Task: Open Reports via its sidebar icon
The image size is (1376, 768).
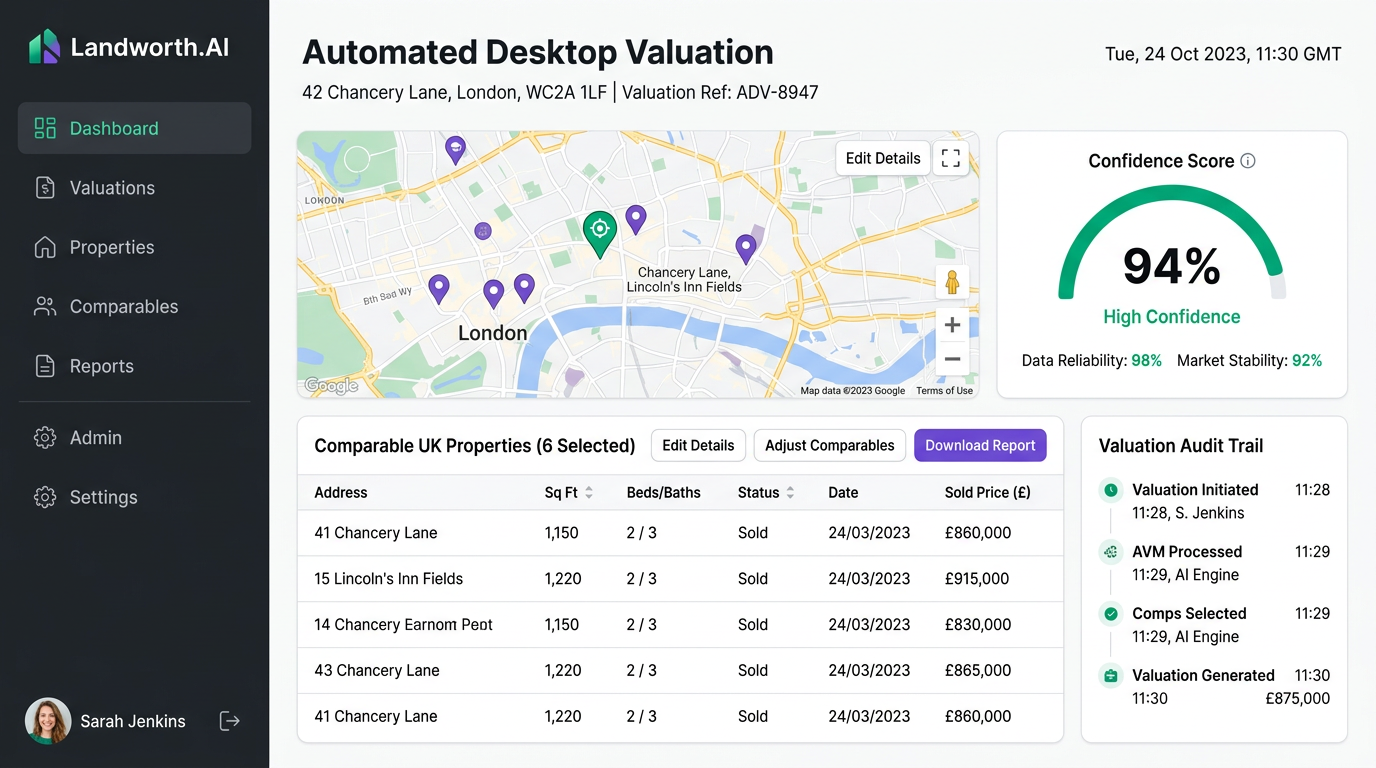Action: click(44, 366)
